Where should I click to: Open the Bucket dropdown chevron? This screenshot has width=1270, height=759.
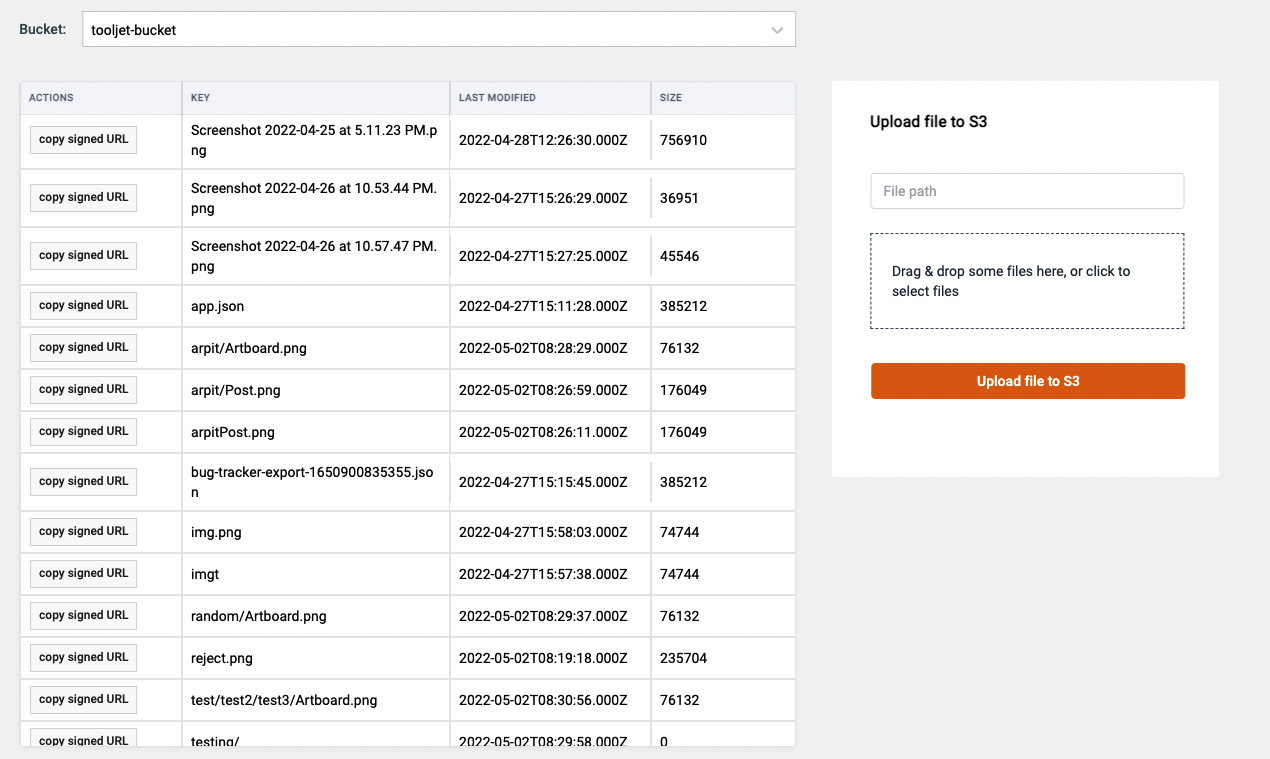tap(777, 30)
